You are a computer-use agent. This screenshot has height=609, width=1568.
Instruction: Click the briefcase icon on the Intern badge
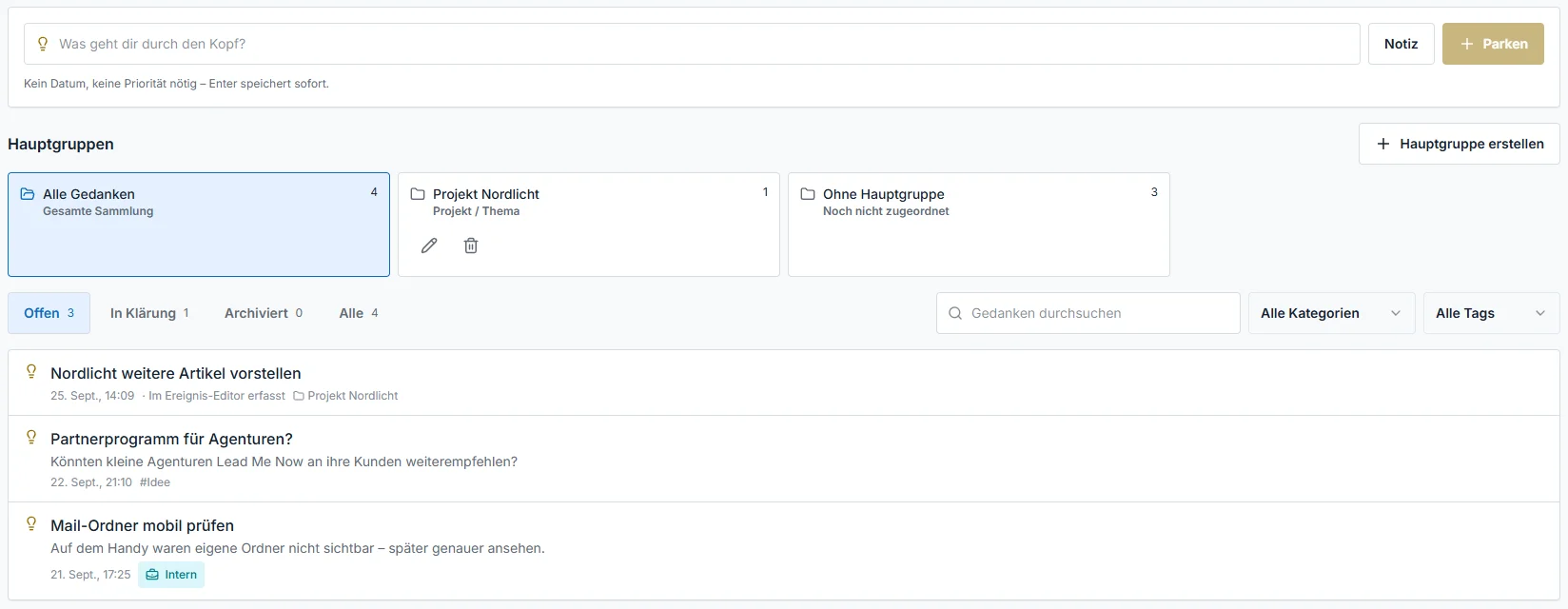tap(152, 575)
